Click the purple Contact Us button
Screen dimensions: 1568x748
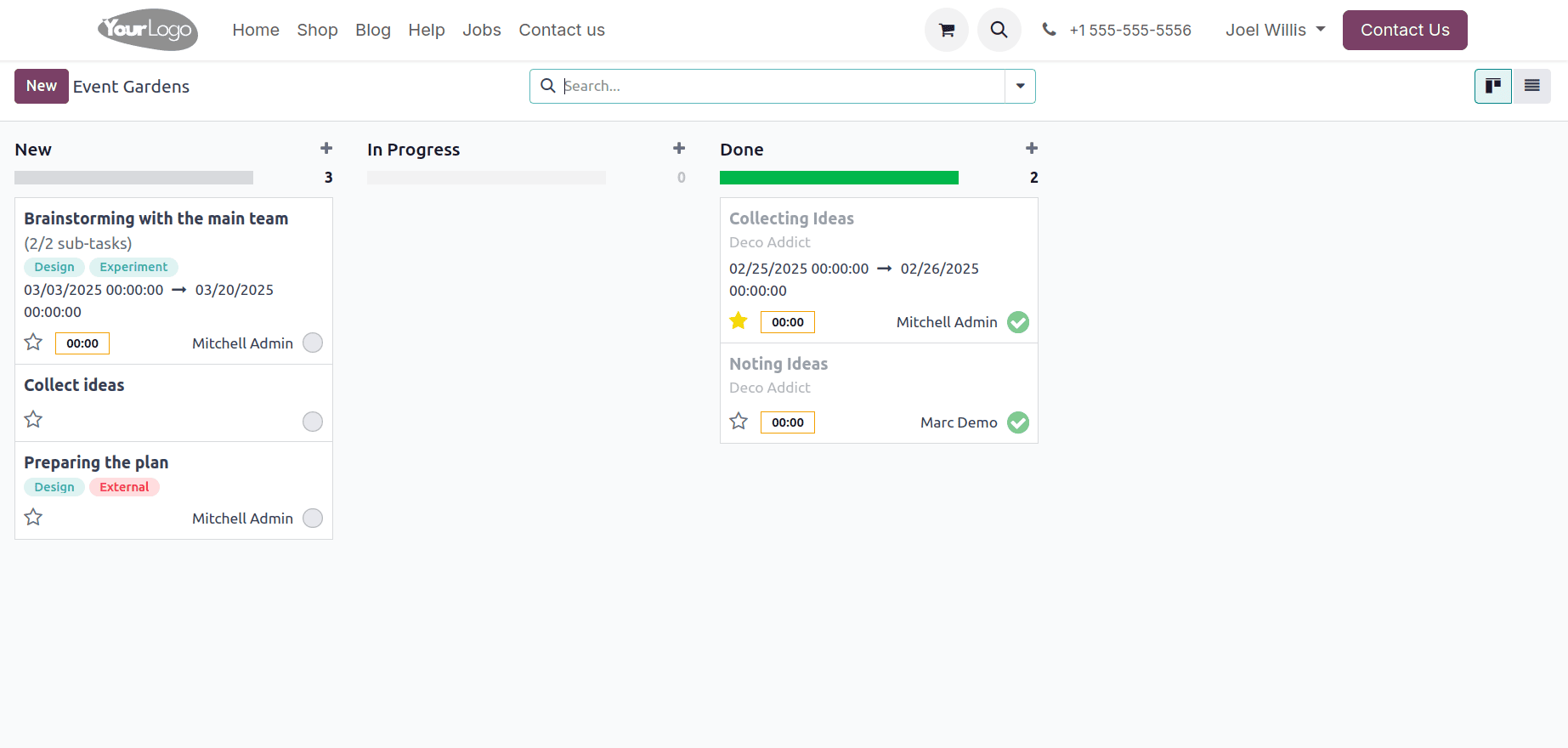[1404, 30]
